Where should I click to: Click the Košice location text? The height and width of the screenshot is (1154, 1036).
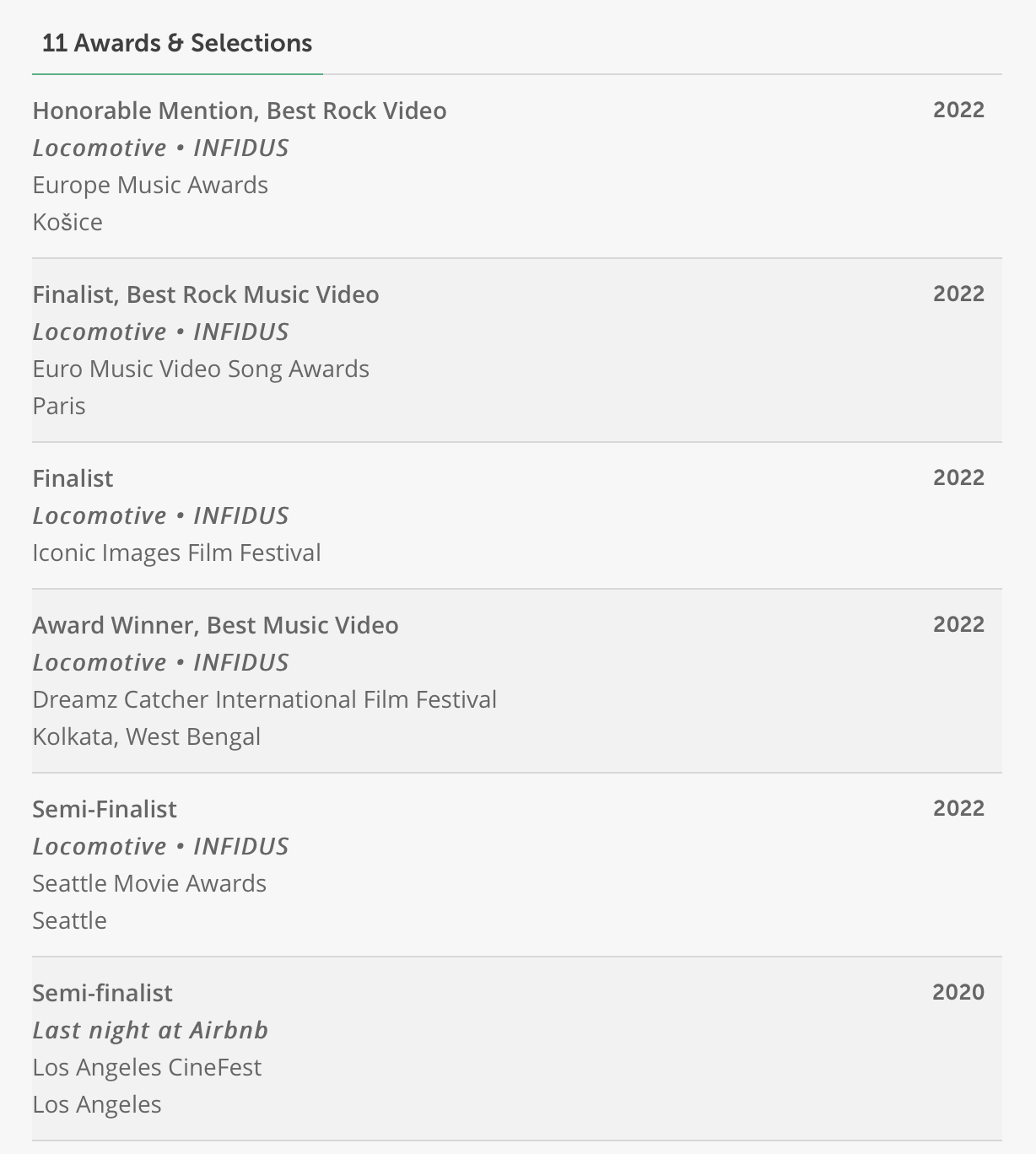(x=67, y=222)
